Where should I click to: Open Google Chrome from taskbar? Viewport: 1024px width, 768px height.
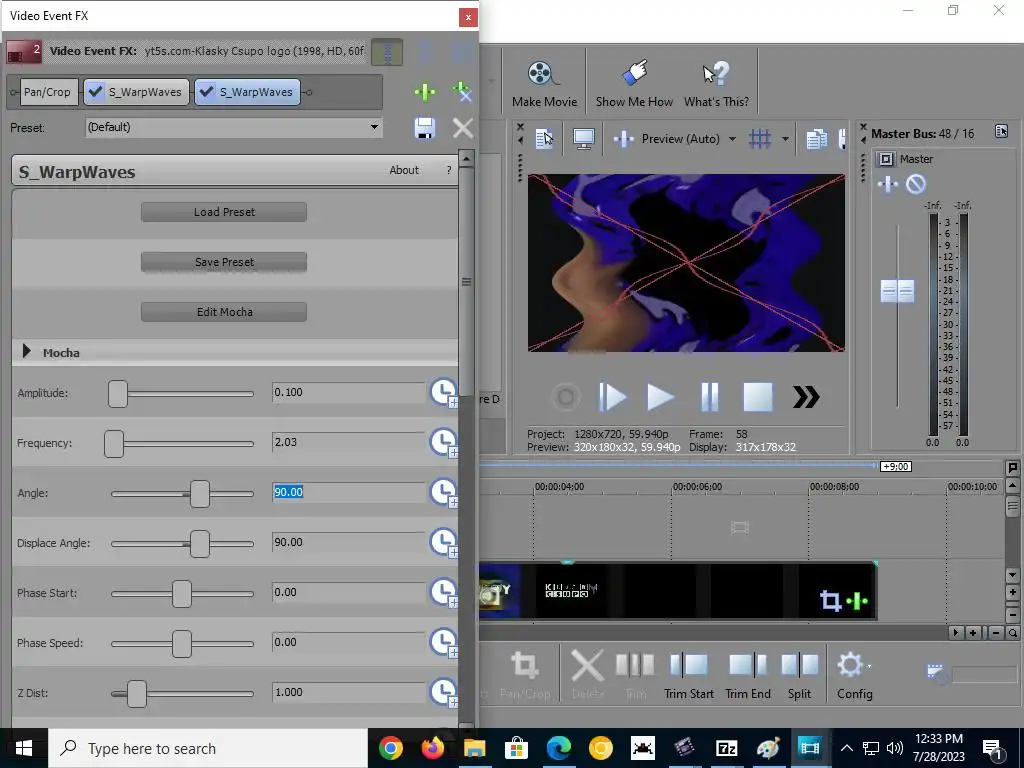391,748
